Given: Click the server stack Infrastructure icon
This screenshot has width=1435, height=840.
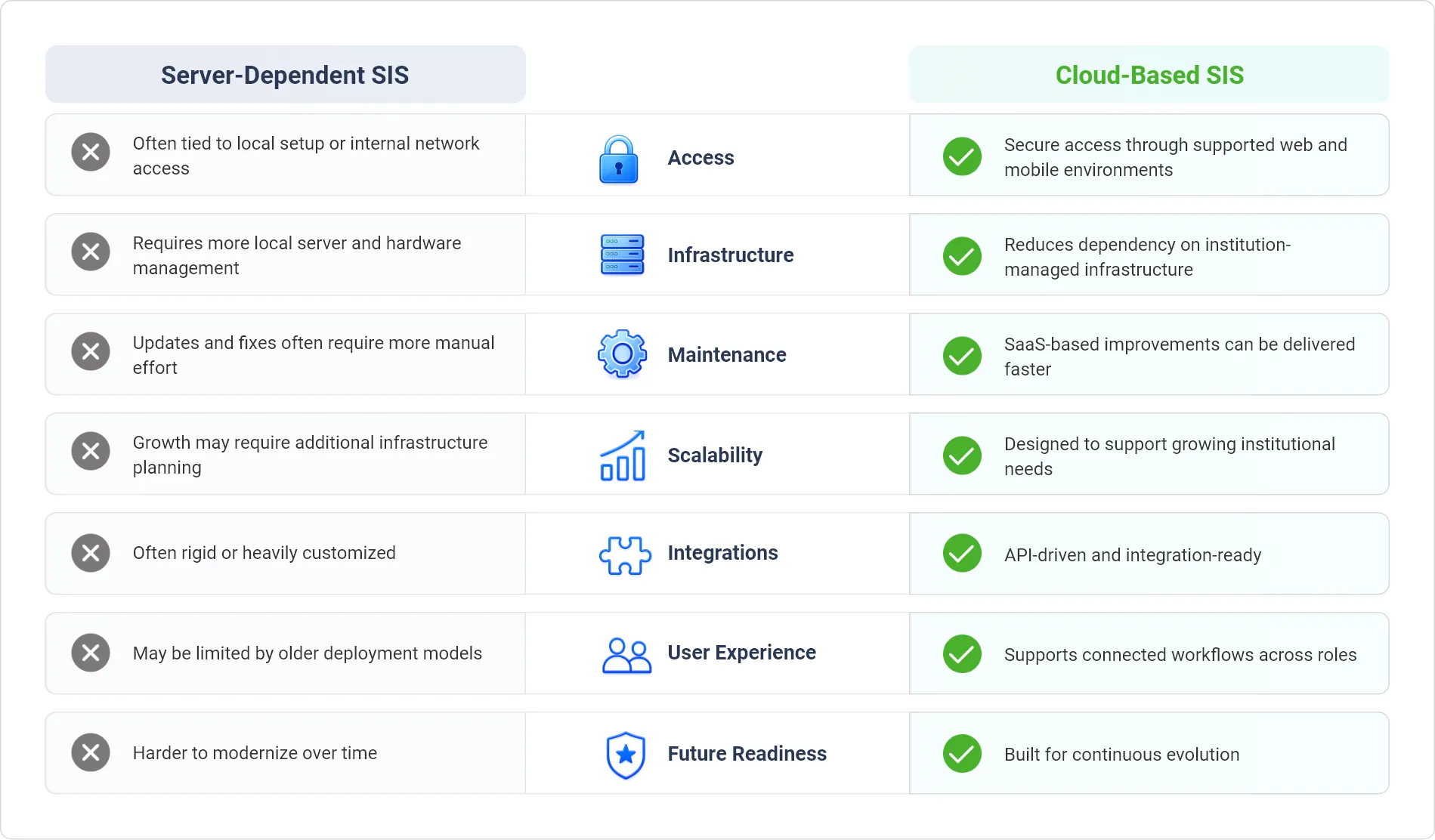Looking at the screenshot, I should [x=622, y=255].
